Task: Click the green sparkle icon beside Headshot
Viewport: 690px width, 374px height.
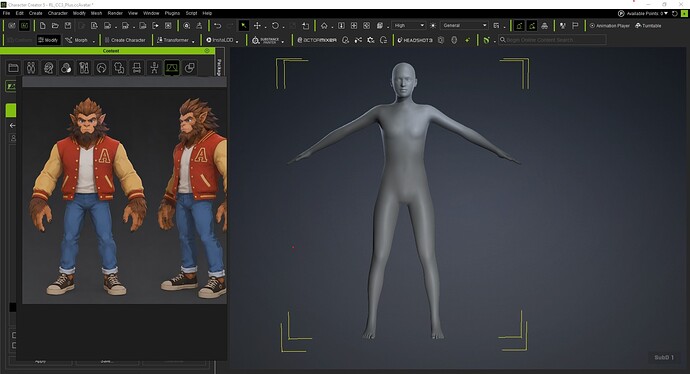Action: click(467, 40)
